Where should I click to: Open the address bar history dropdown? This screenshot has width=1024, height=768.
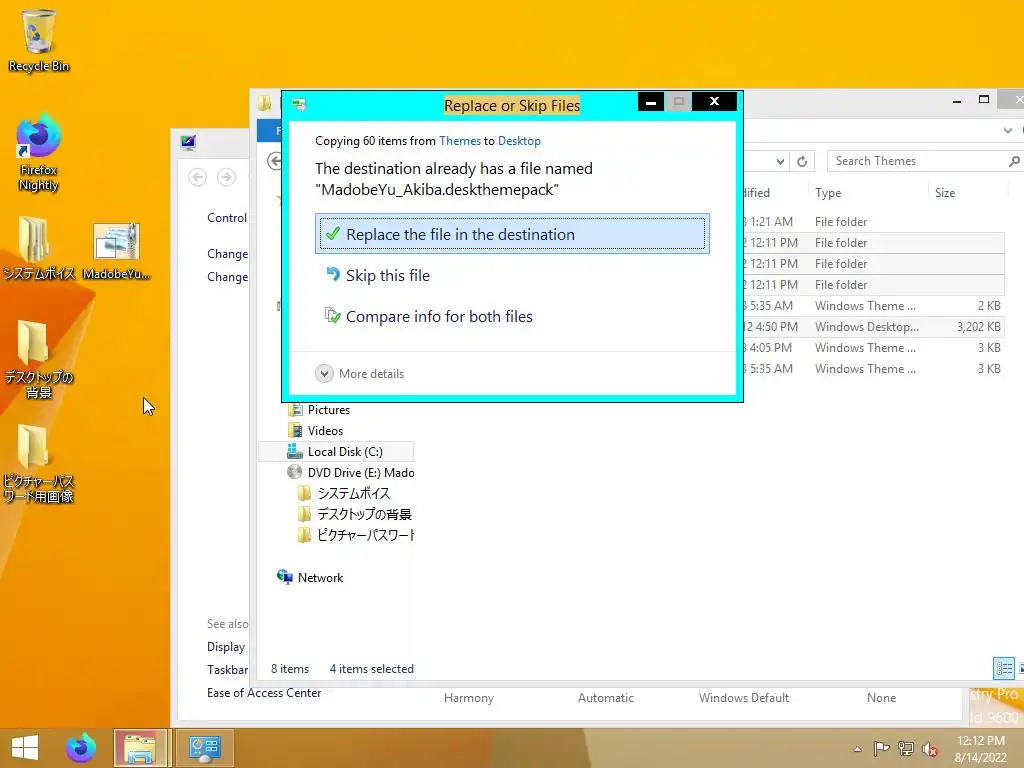[x=780, y=161]
